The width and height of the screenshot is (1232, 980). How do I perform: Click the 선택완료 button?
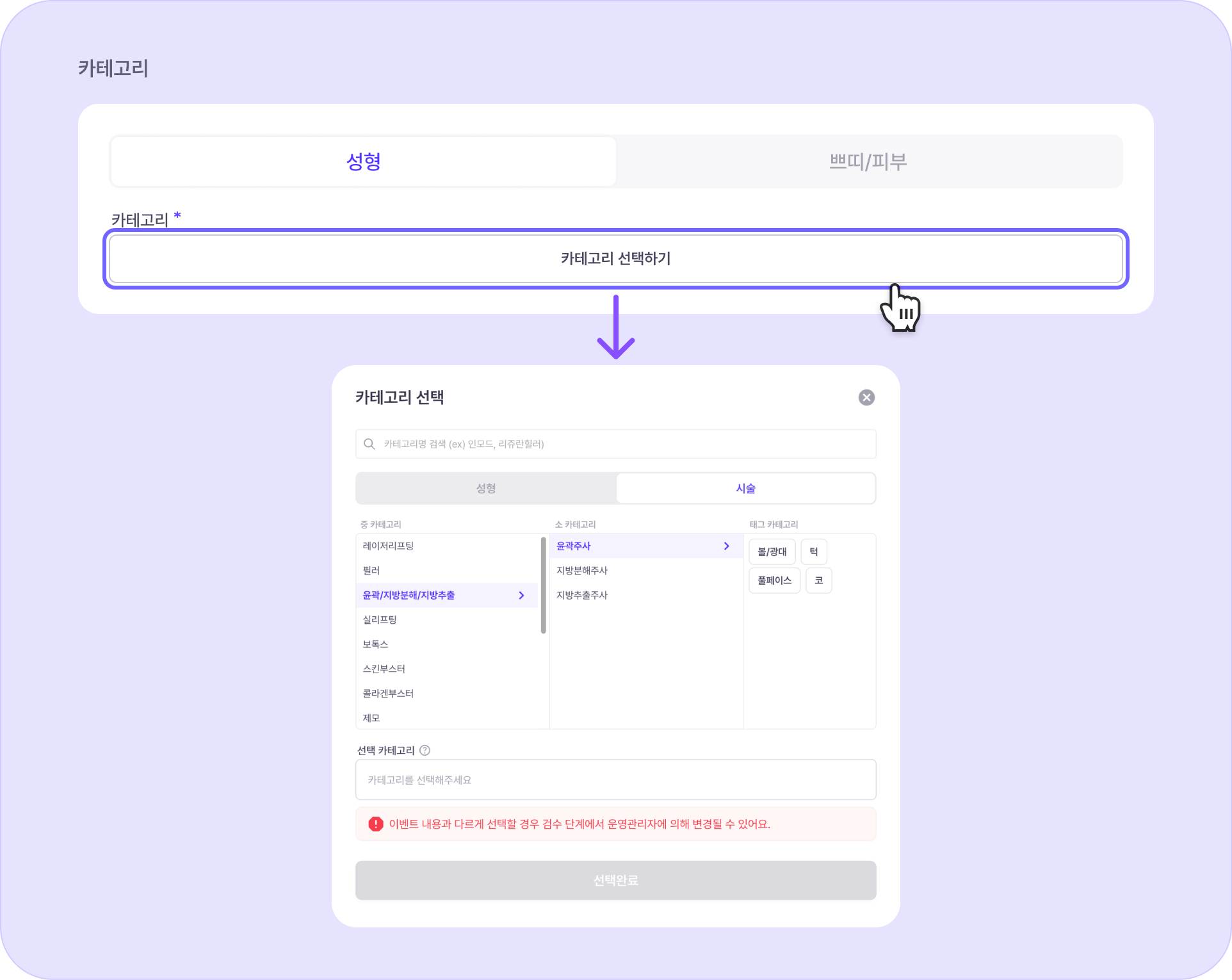(x=616, y=880)
